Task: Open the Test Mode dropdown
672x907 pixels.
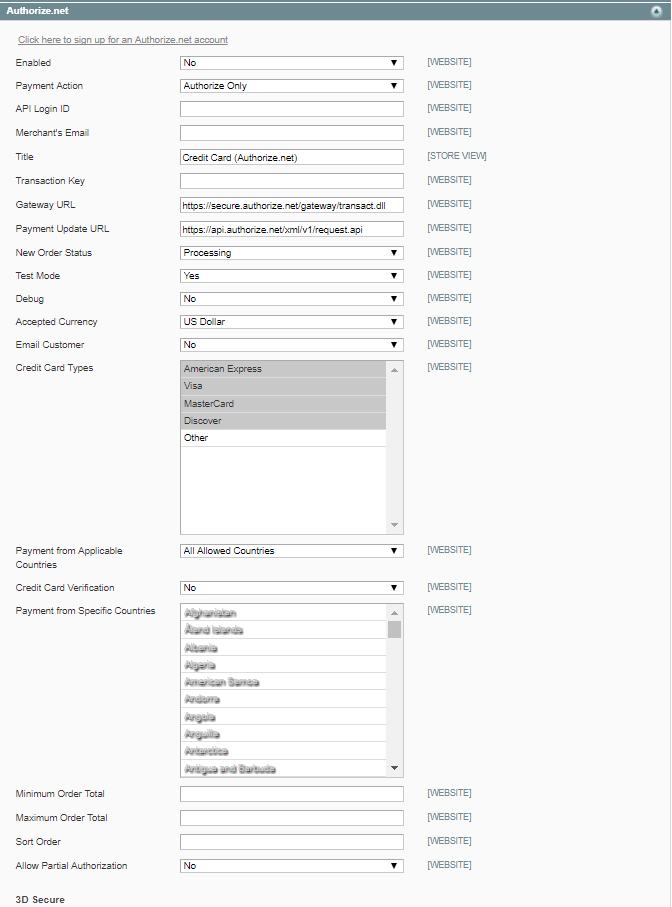Action: coord(291,276)
